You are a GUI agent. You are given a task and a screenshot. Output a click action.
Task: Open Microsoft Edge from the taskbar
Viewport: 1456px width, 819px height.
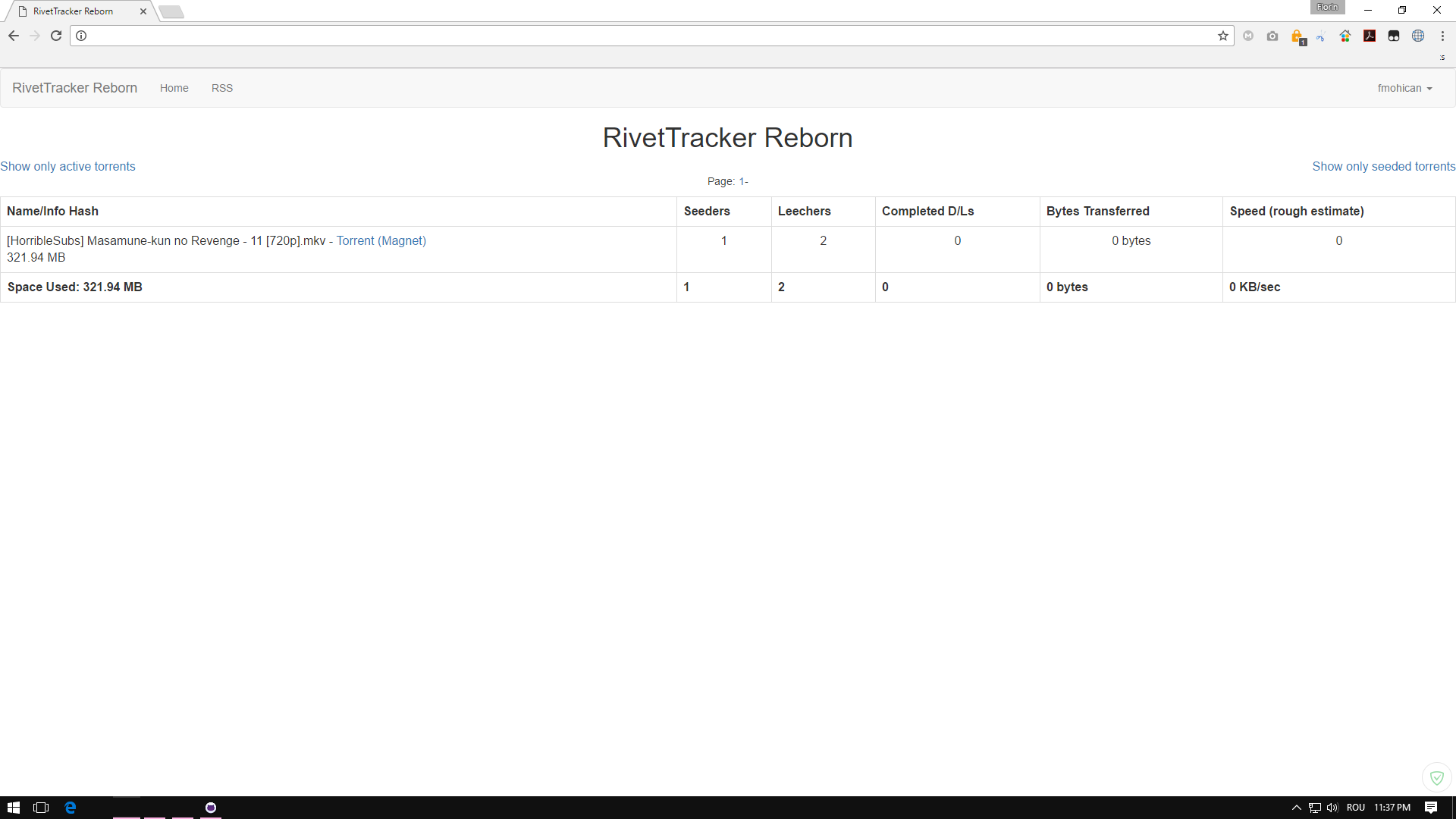tap(71, 808)
